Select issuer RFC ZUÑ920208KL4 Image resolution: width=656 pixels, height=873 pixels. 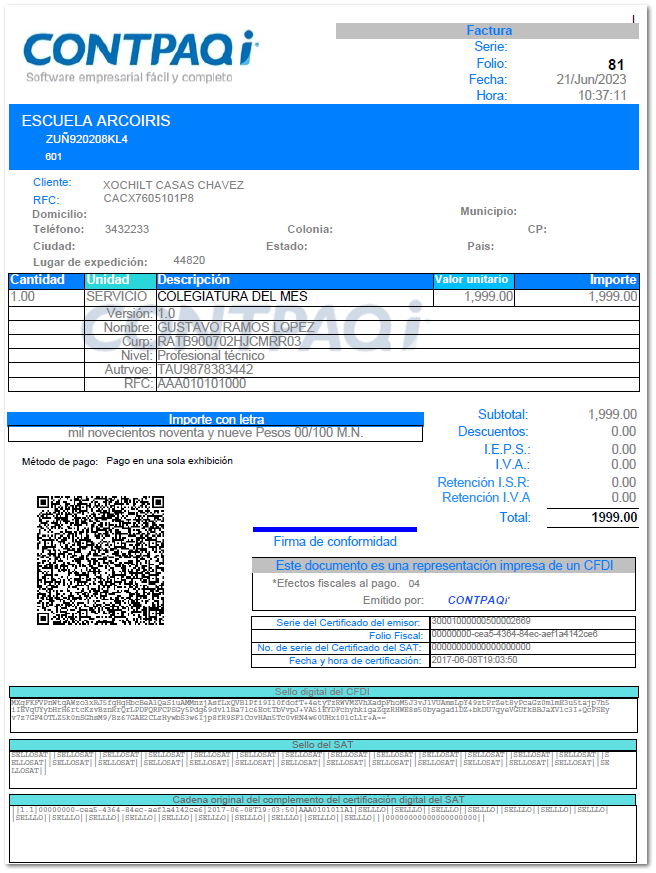pyautogui.click(x=87, y=139)
